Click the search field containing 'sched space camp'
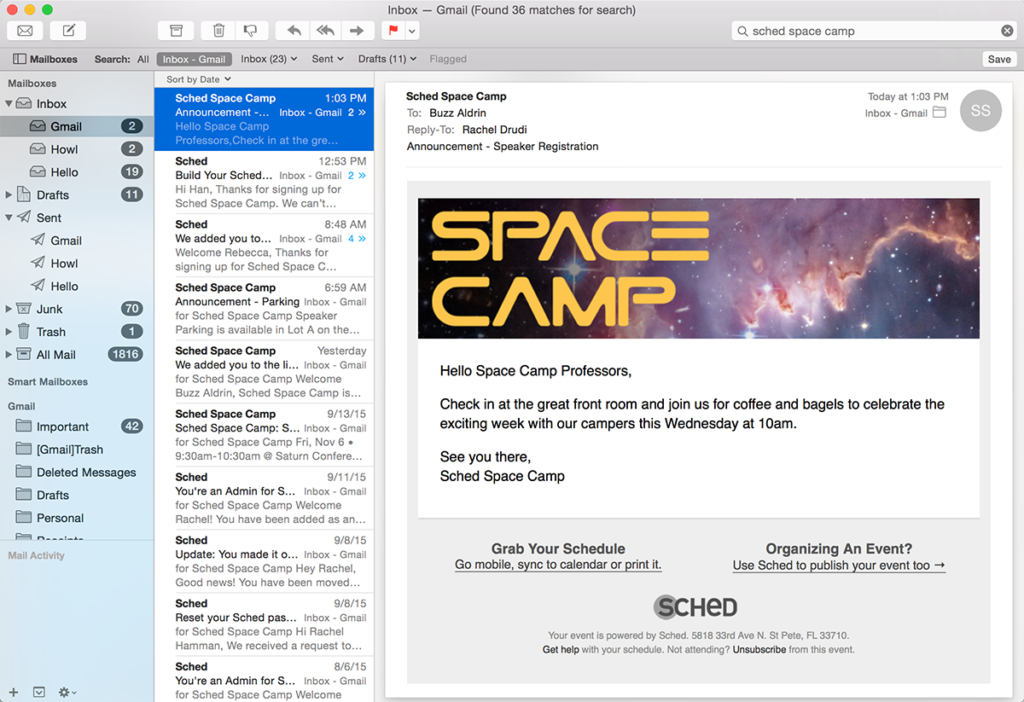Viewport: 1024px width, 702px height. tap(874, 31)
